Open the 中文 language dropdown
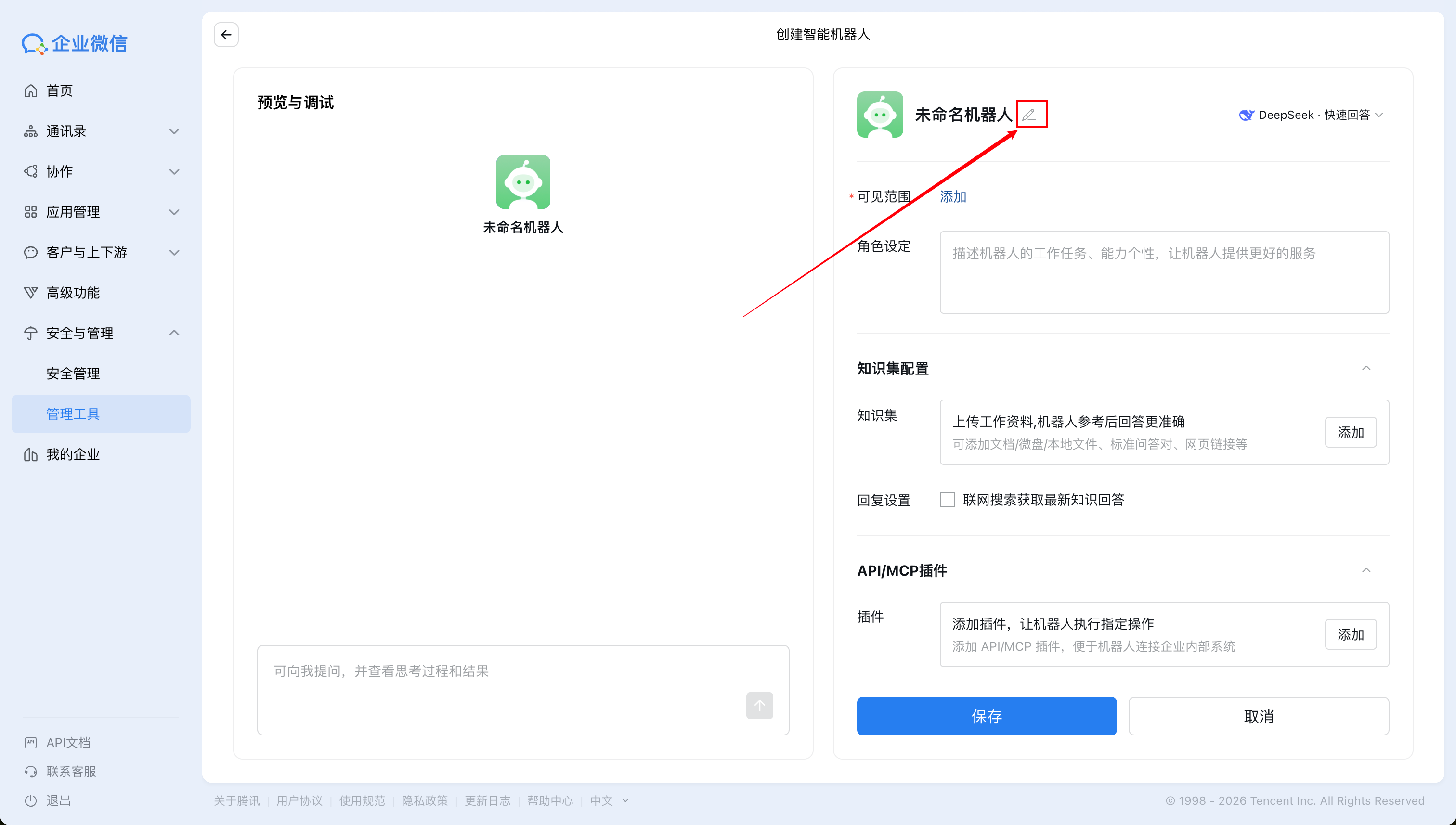 pyautogui.click(x=609, y=800)
